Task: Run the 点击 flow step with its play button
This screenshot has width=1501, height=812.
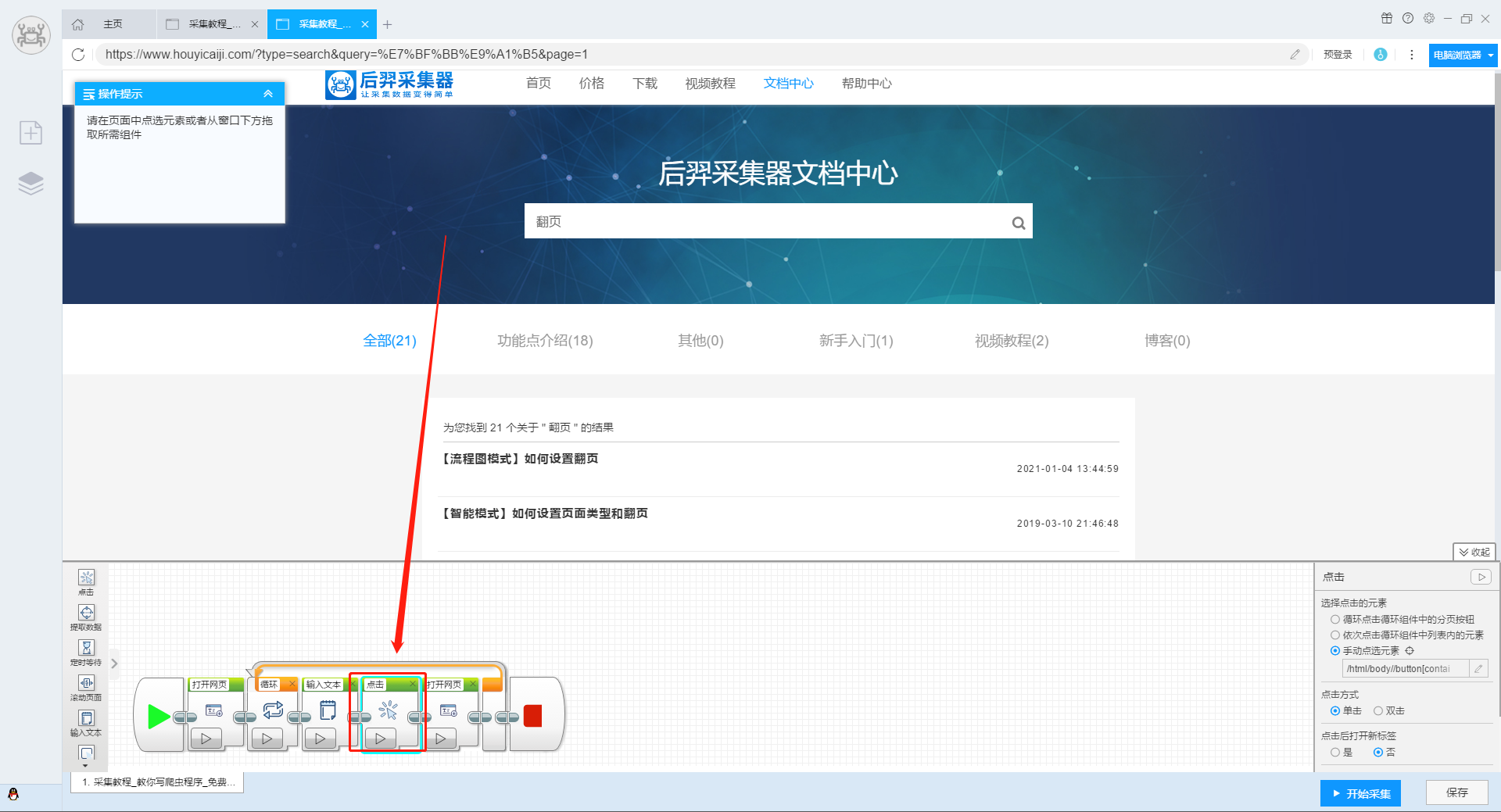Action: tap(381, 738)
